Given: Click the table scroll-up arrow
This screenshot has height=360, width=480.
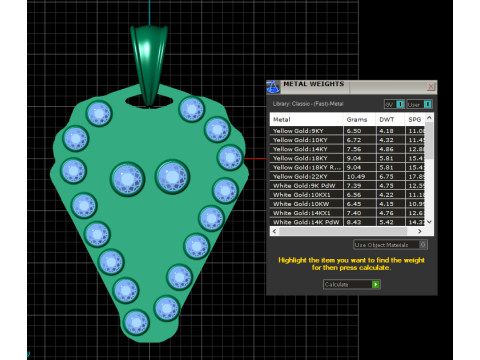Looking at the screenshot, I should point(429,118).
